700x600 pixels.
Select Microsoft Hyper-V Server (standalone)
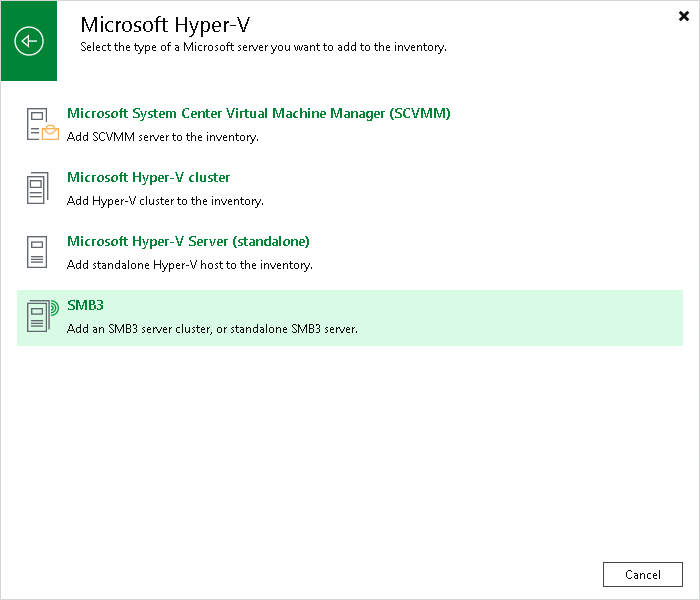(x=188, y=242)
